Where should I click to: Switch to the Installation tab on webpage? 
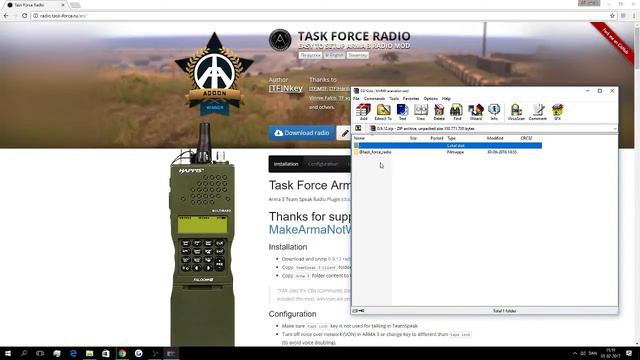pyautogui.click(x=286, y=164)
